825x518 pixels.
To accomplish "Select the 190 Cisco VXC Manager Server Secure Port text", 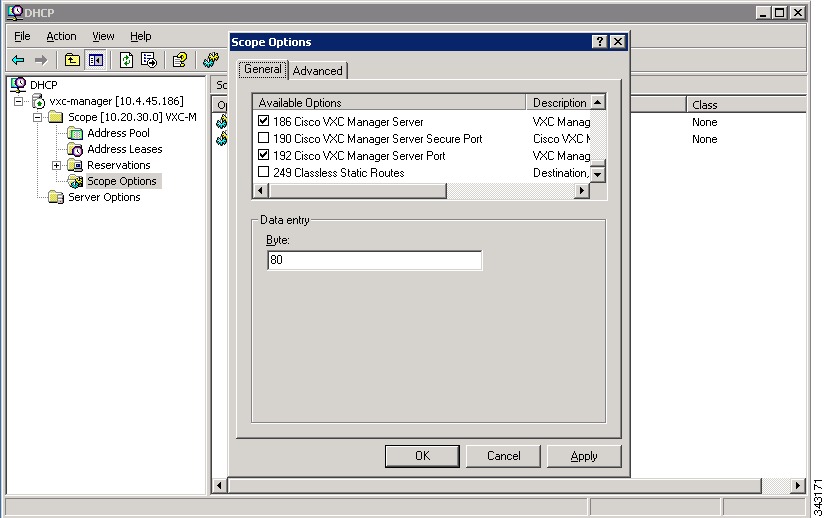I will (x=377, y=139).
